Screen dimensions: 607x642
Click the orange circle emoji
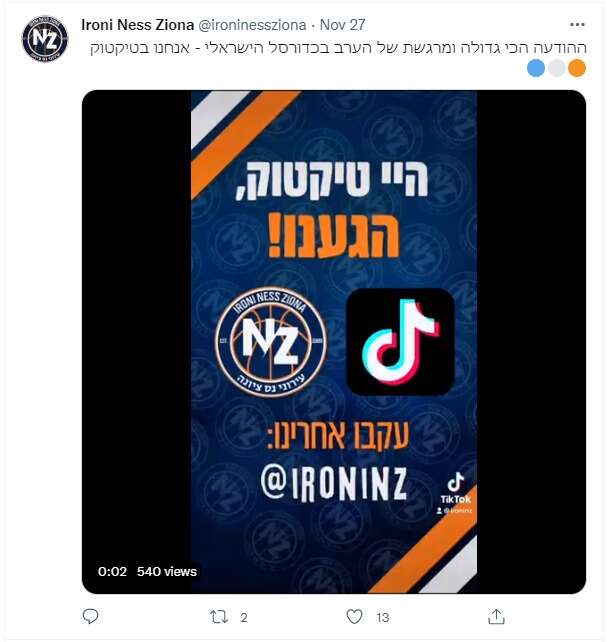577,68
